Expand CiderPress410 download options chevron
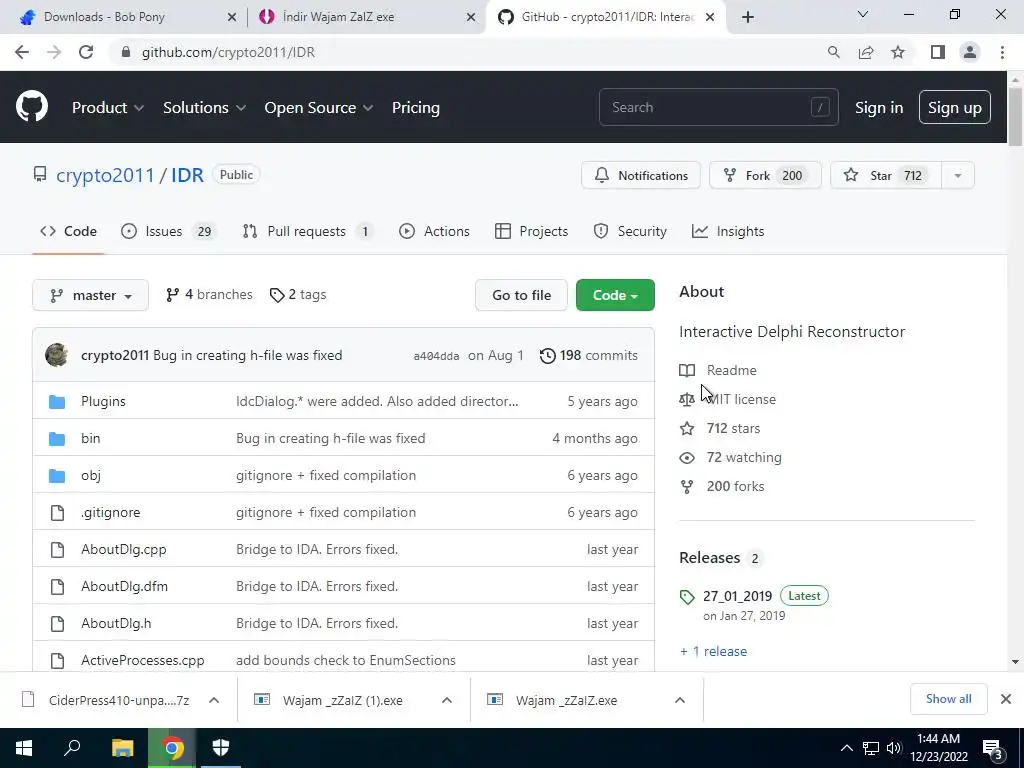The width and height of the screenshot is (1024, 768). pyautogui.click(x=214, y=700)
